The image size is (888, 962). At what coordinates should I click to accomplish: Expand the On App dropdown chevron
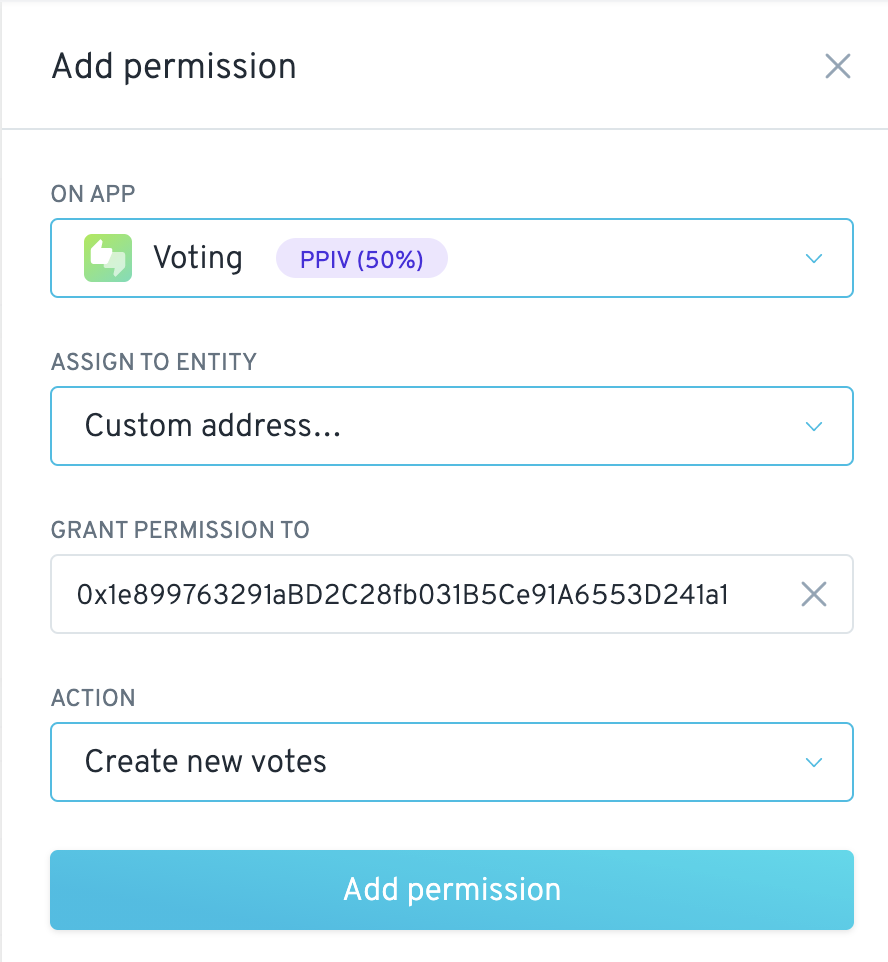pos(814,259)
